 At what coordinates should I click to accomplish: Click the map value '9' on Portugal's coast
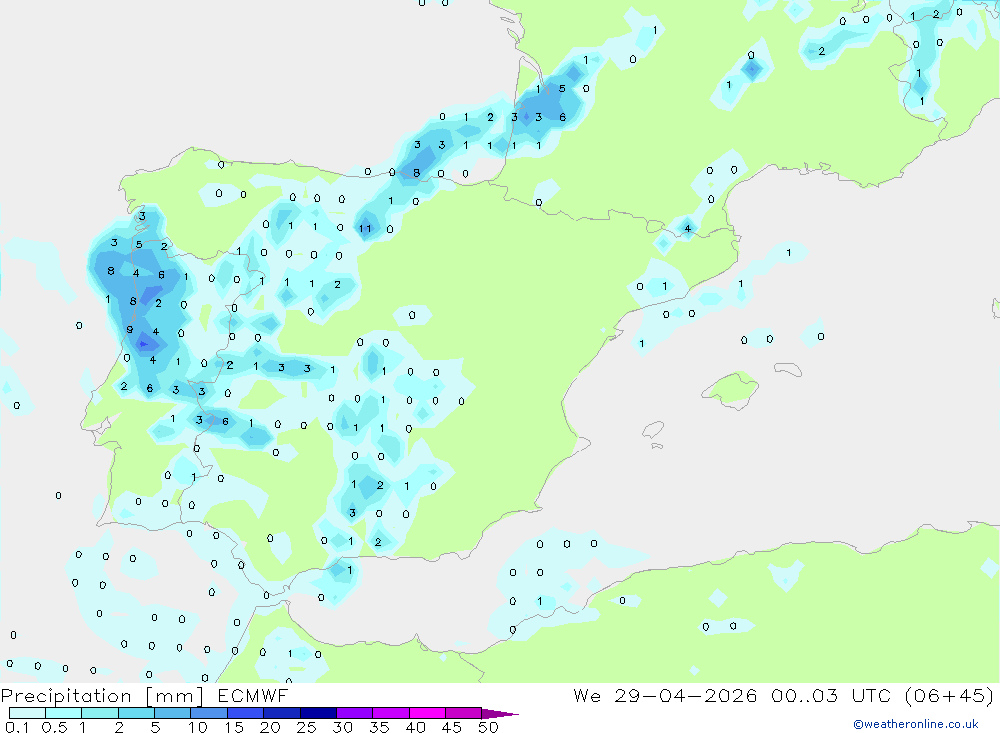click(x=129, y=330)
